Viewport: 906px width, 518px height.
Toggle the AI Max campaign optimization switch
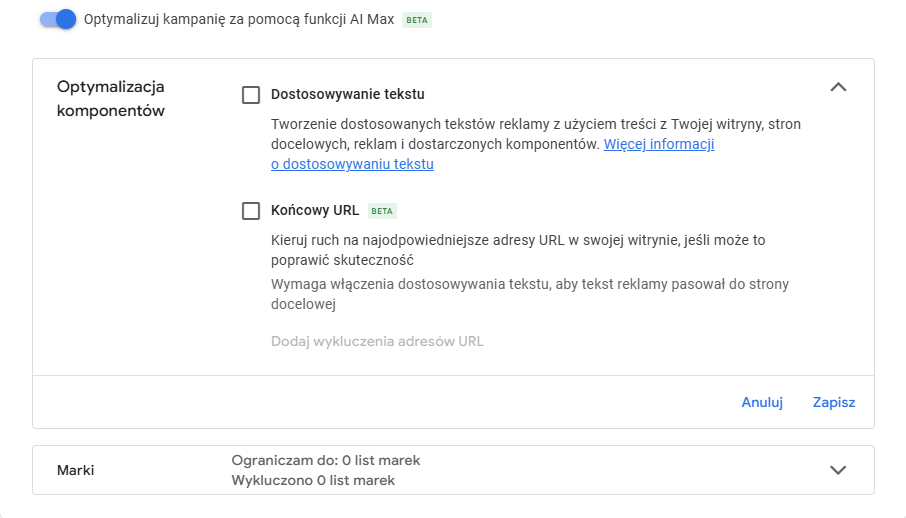[58, 19]
